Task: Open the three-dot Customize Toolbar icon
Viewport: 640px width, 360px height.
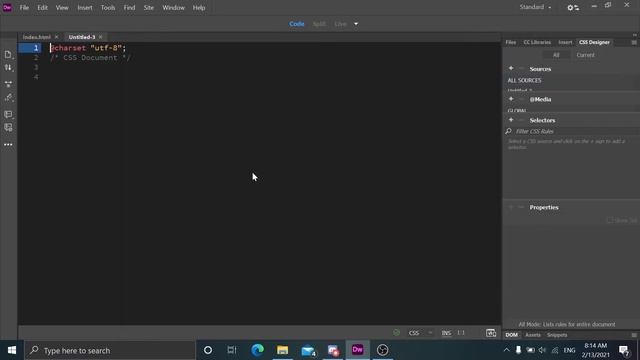Action: pyautogui.click(x=8, y=144)
